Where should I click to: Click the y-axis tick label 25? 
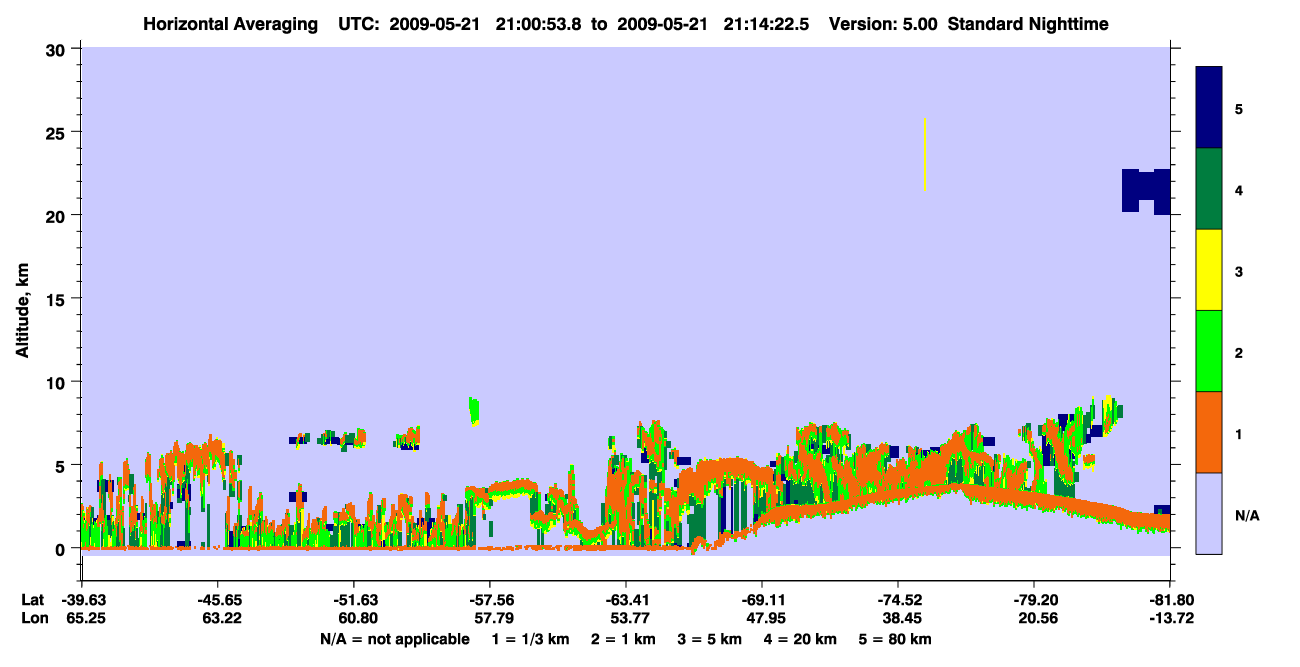(x=58, y=132)
